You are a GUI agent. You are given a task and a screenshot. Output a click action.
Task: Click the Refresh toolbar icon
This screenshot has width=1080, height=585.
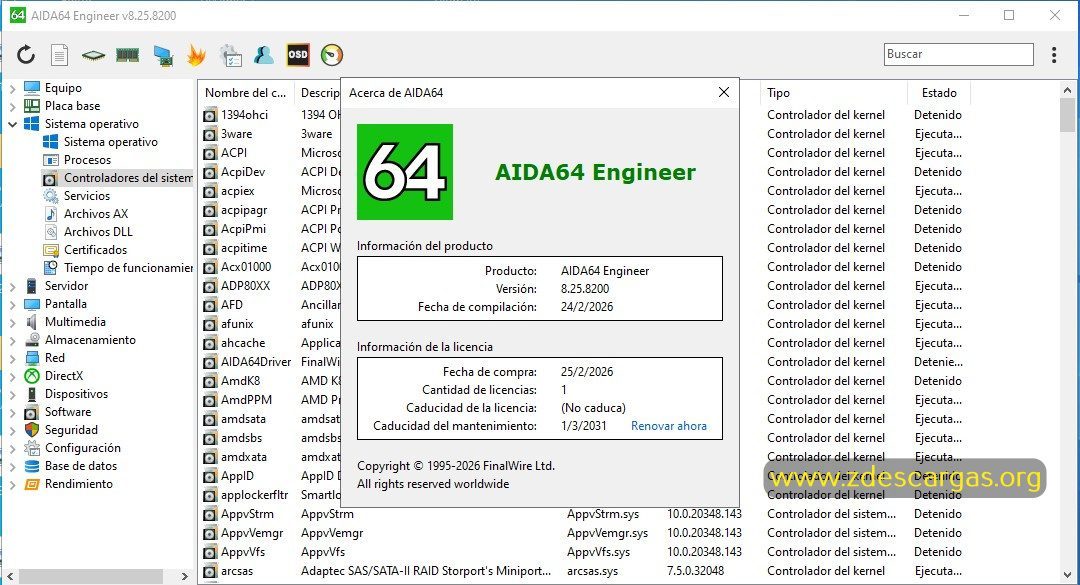(x=26, y=54)
